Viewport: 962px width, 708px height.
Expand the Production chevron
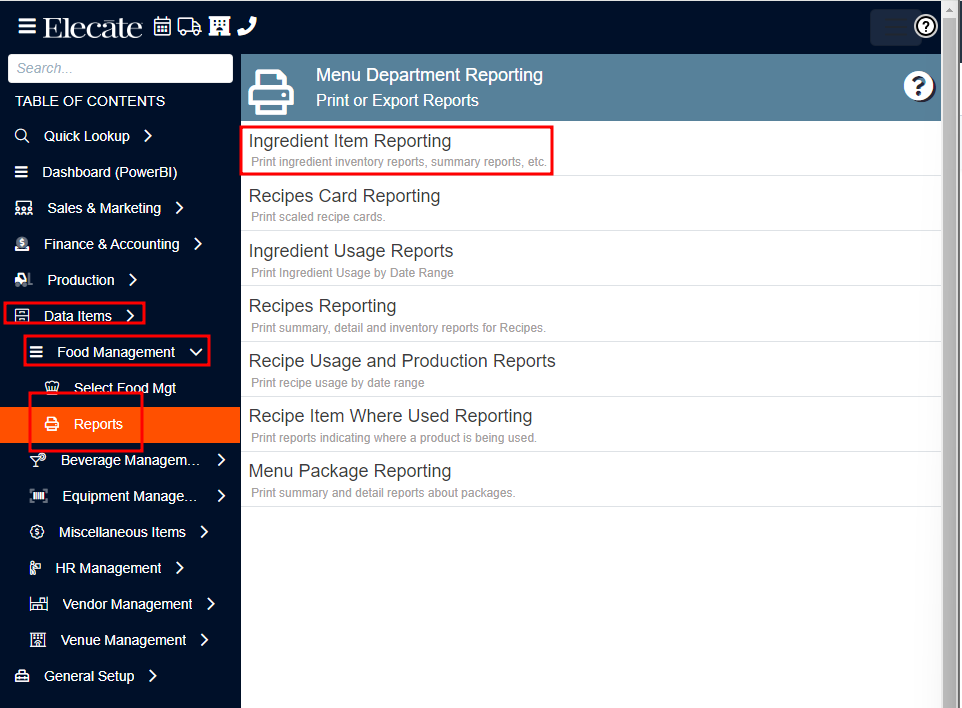click(133, 280)
